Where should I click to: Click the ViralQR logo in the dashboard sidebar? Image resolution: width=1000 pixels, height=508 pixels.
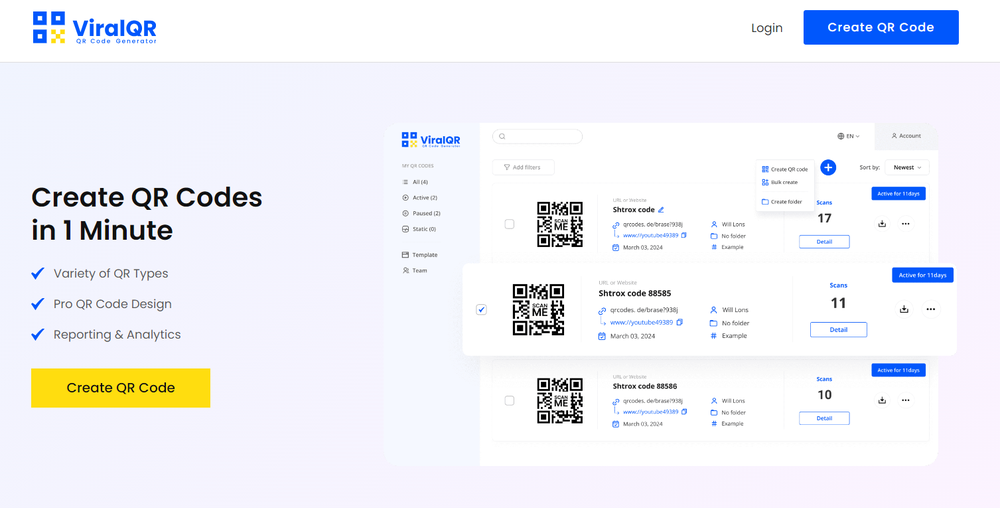click(x=431, y=140)
